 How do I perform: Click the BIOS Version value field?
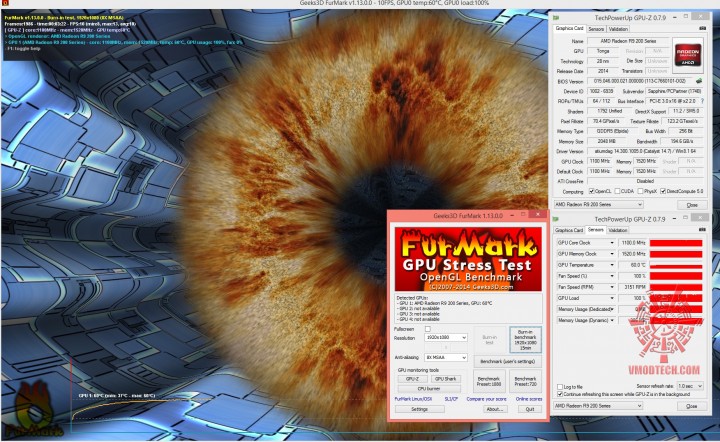[640, 81]
